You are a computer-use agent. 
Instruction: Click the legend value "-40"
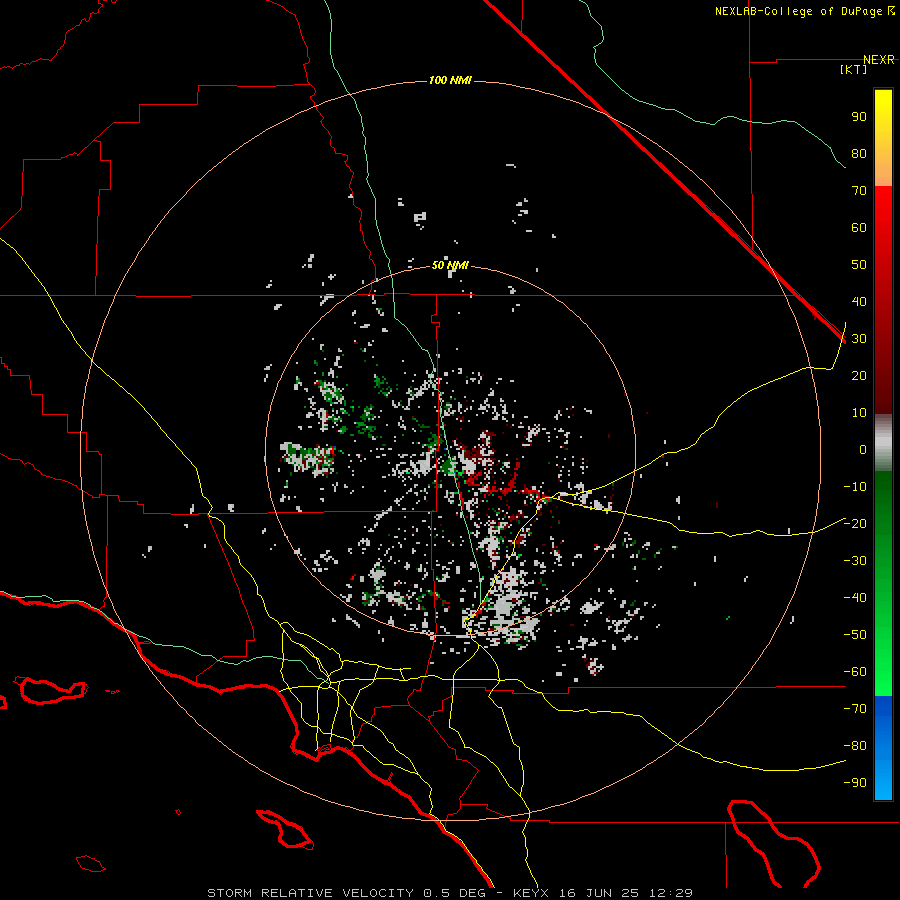pyautogui.click(x=855, y=598)
